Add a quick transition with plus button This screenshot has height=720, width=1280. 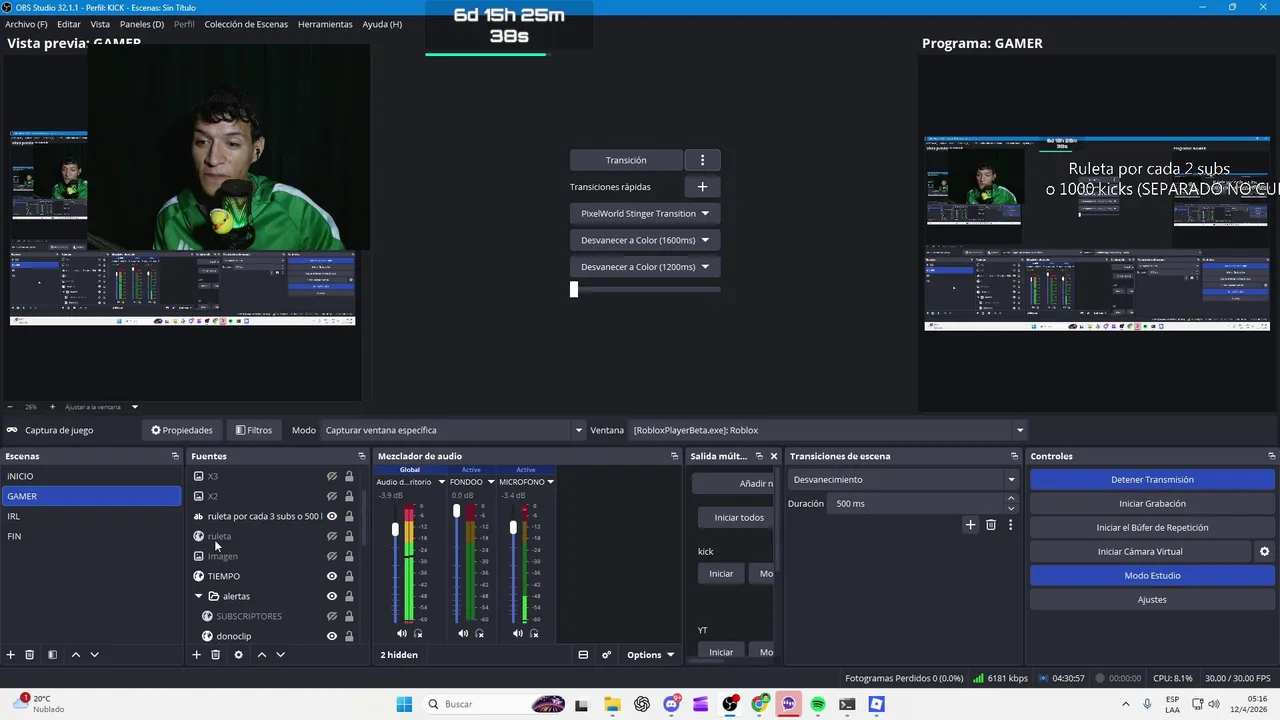pyautogui.click(x=702, y=187)
